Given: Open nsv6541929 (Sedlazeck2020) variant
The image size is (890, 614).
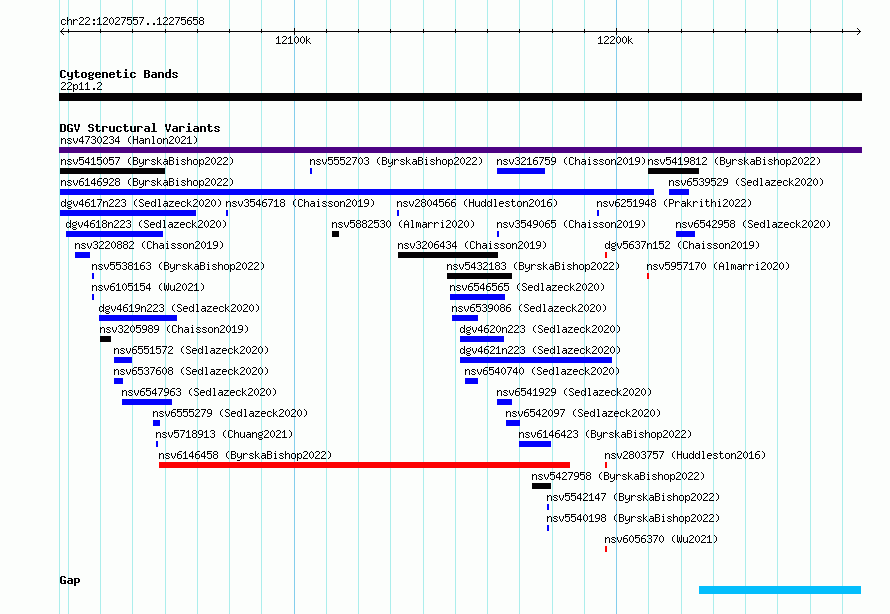Looking at the screenshot, I should [x=574, y=392].
